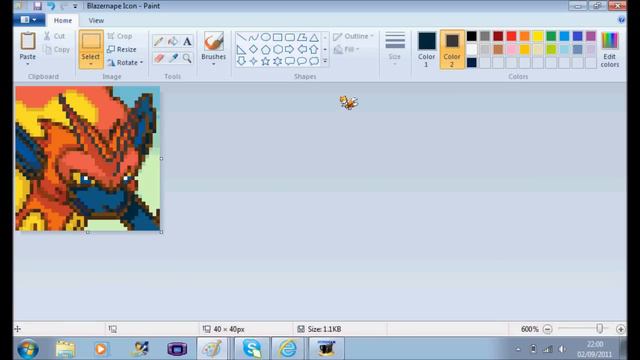Image resolution: width=640 pixels, height=360 pixels.
Task: Pick the yellow color swatch
Action: coord(538,36)
